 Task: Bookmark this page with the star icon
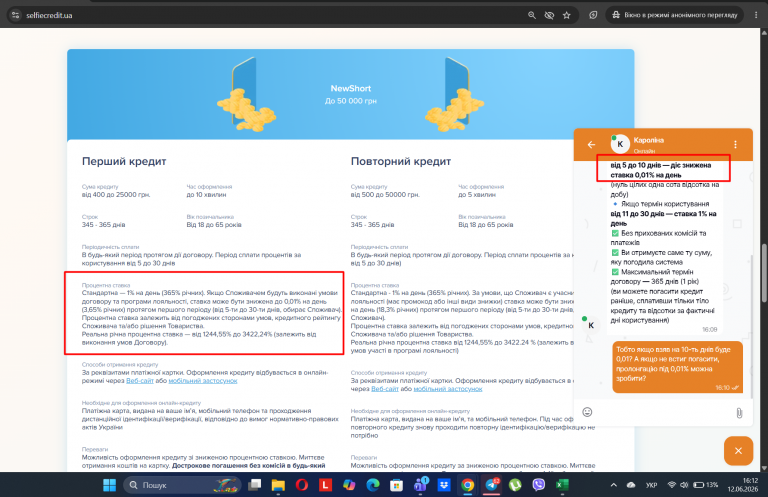point(567,15)
